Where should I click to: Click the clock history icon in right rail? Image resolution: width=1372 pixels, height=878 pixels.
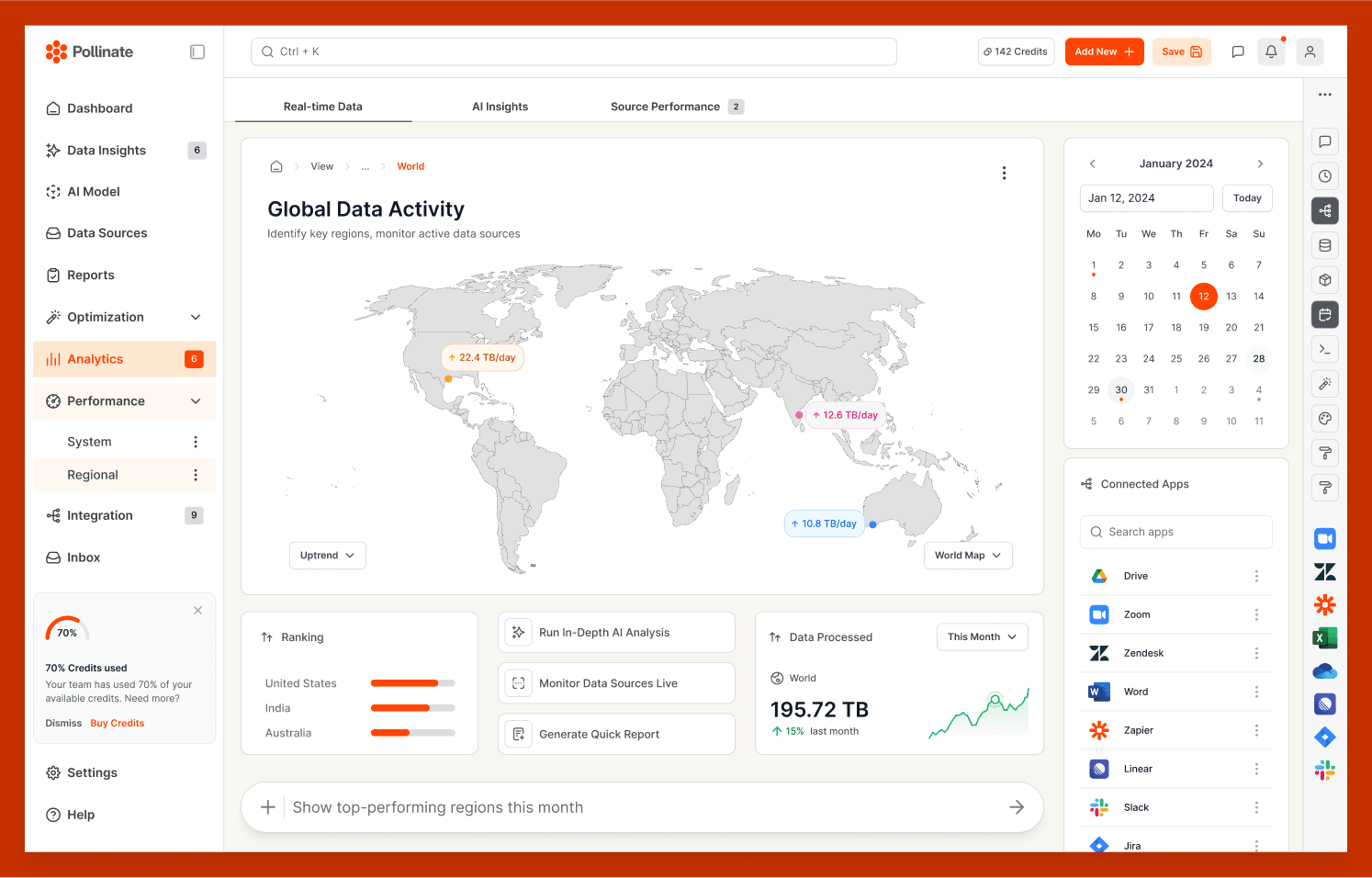point(1324,176)
